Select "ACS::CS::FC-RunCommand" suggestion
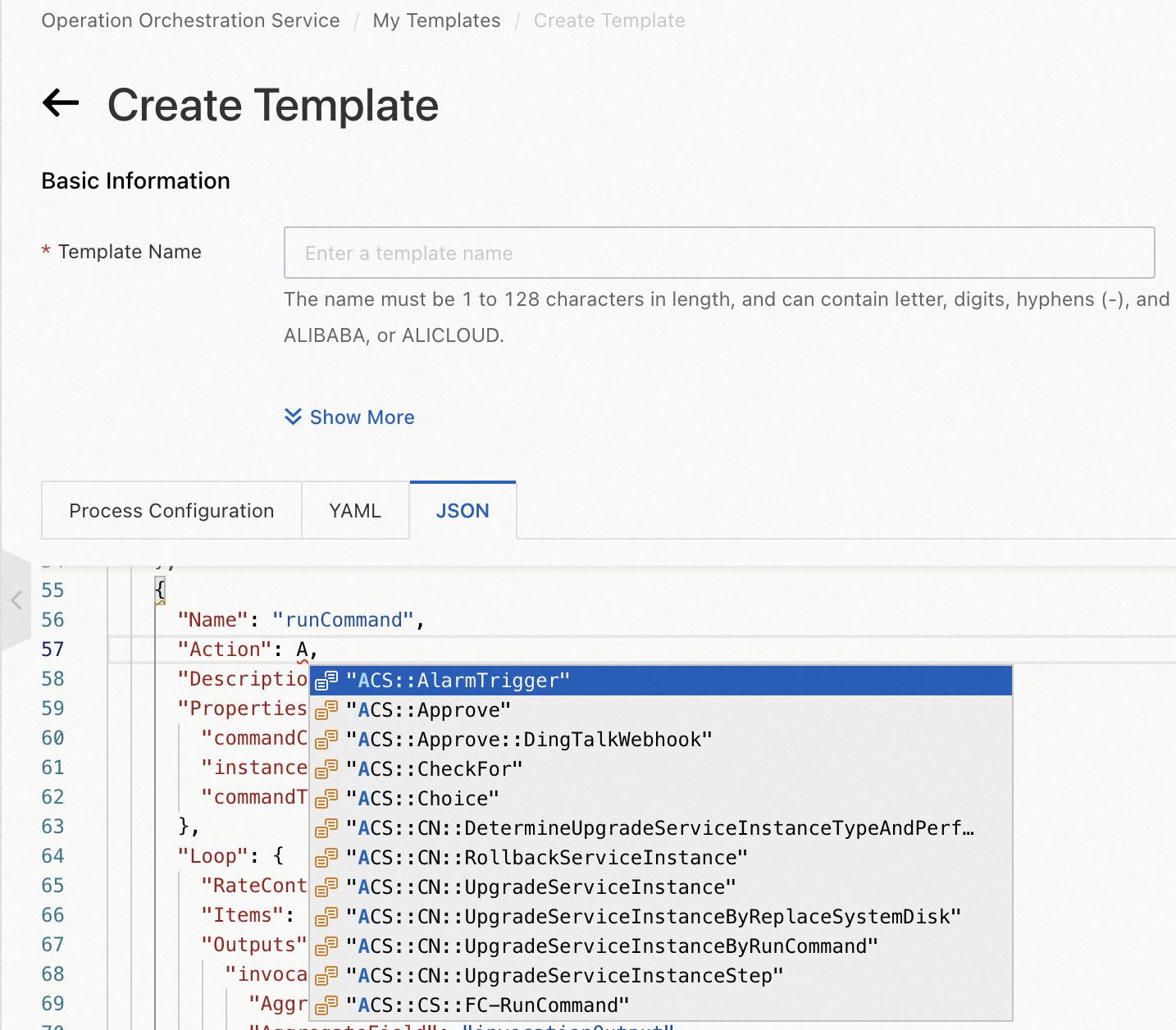Screen dimensions: 1176x1030 click(661, 1005)
